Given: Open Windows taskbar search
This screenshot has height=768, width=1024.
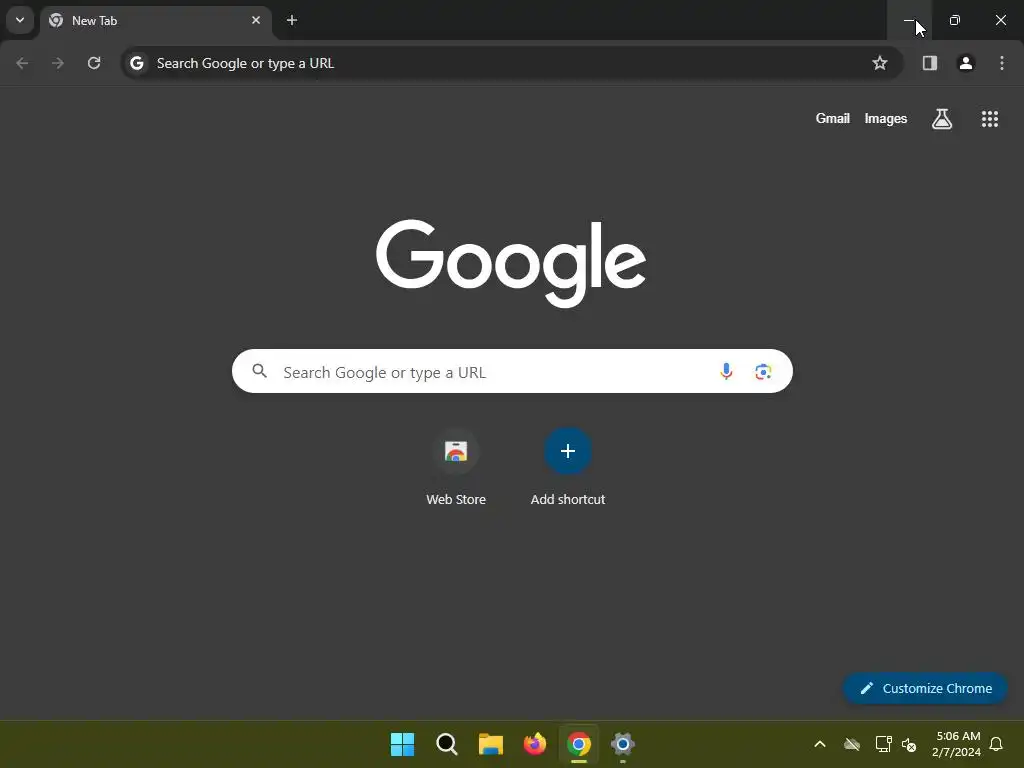Looking at the screenshot, I should coord(447,744).
